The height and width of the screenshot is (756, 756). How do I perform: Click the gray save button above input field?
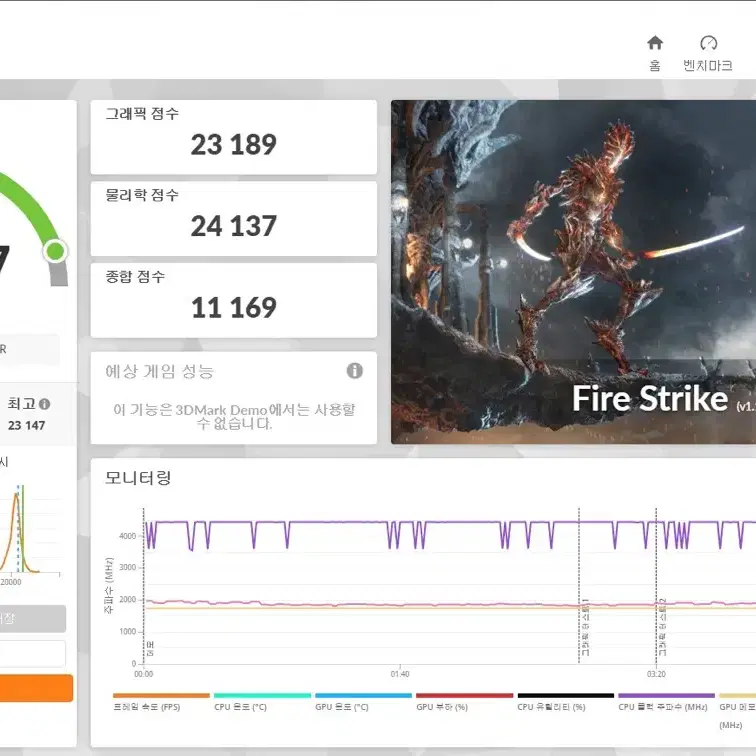pyautogui.click(x=32, y=619)
